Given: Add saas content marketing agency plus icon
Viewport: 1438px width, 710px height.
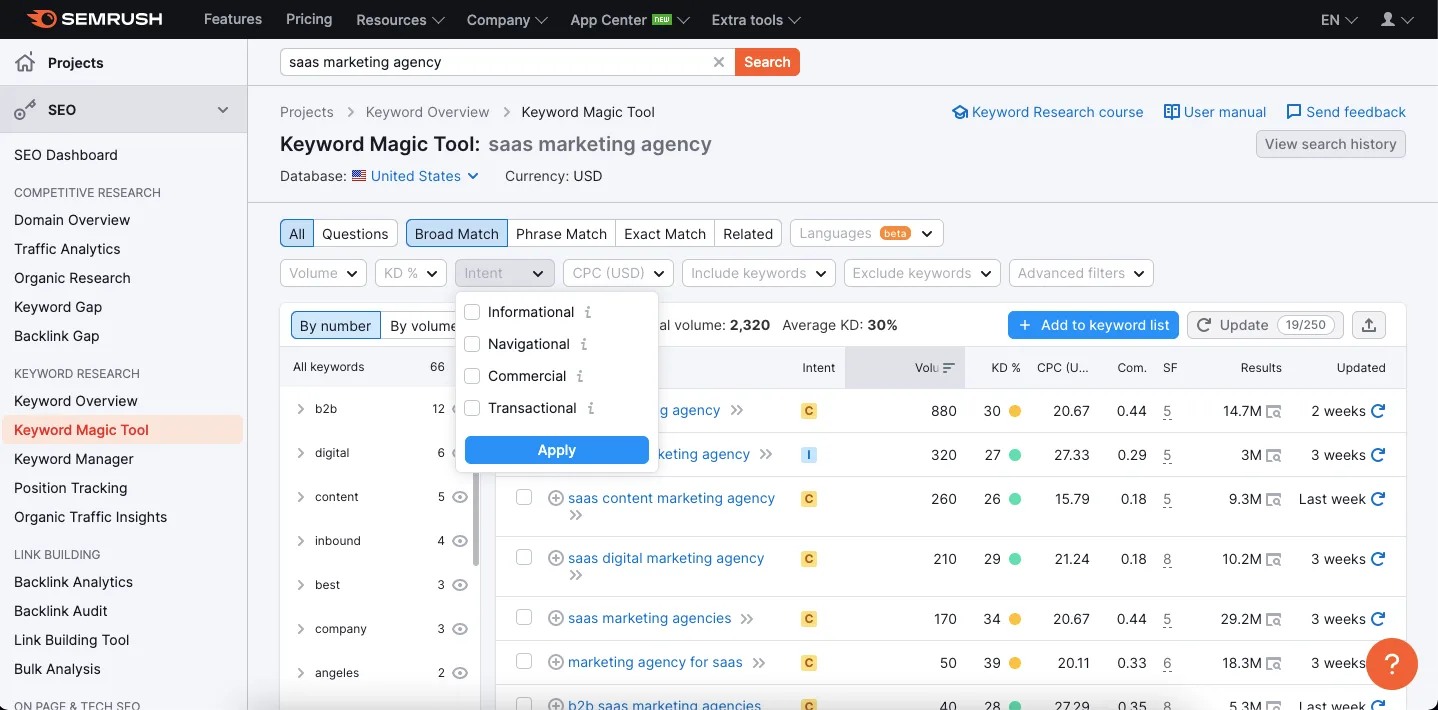Looking at the screenshot, I should point(556,498).
